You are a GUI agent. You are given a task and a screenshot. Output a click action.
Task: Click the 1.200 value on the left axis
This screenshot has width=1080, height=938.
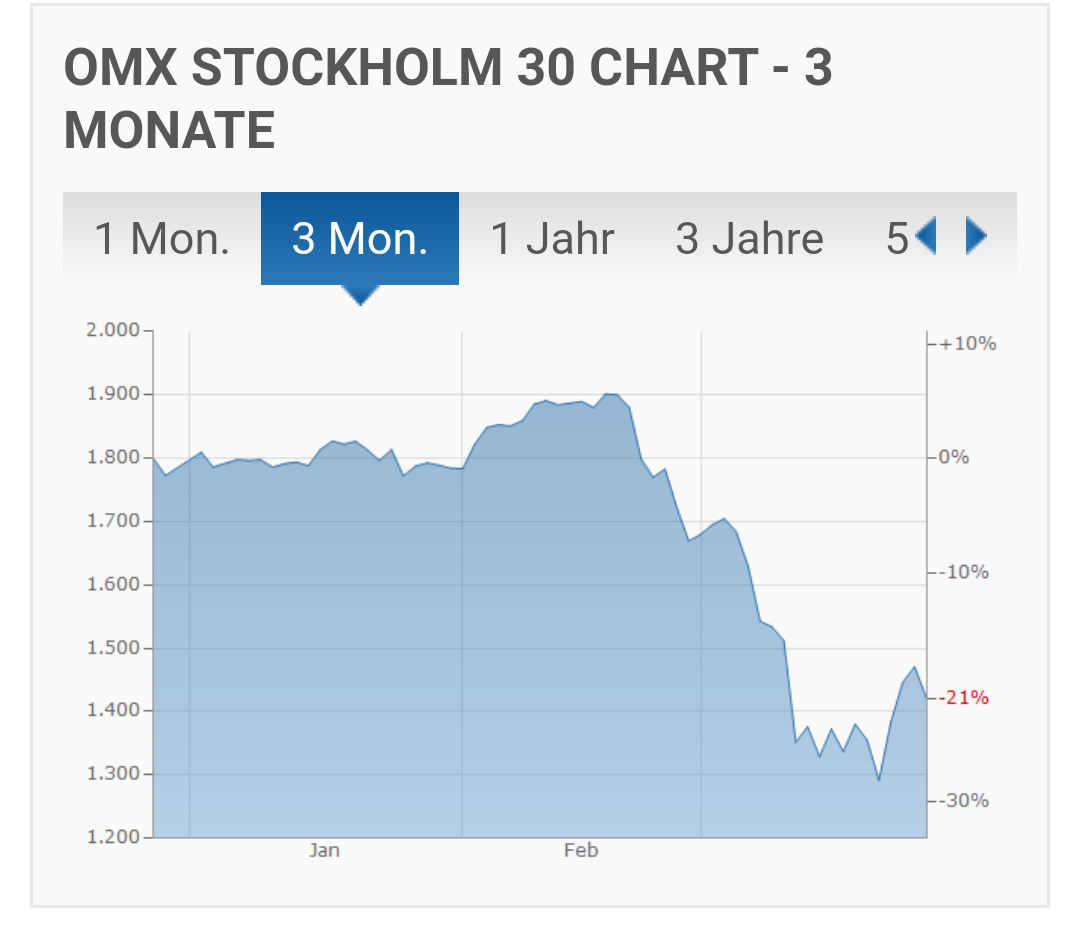point(113,837)
